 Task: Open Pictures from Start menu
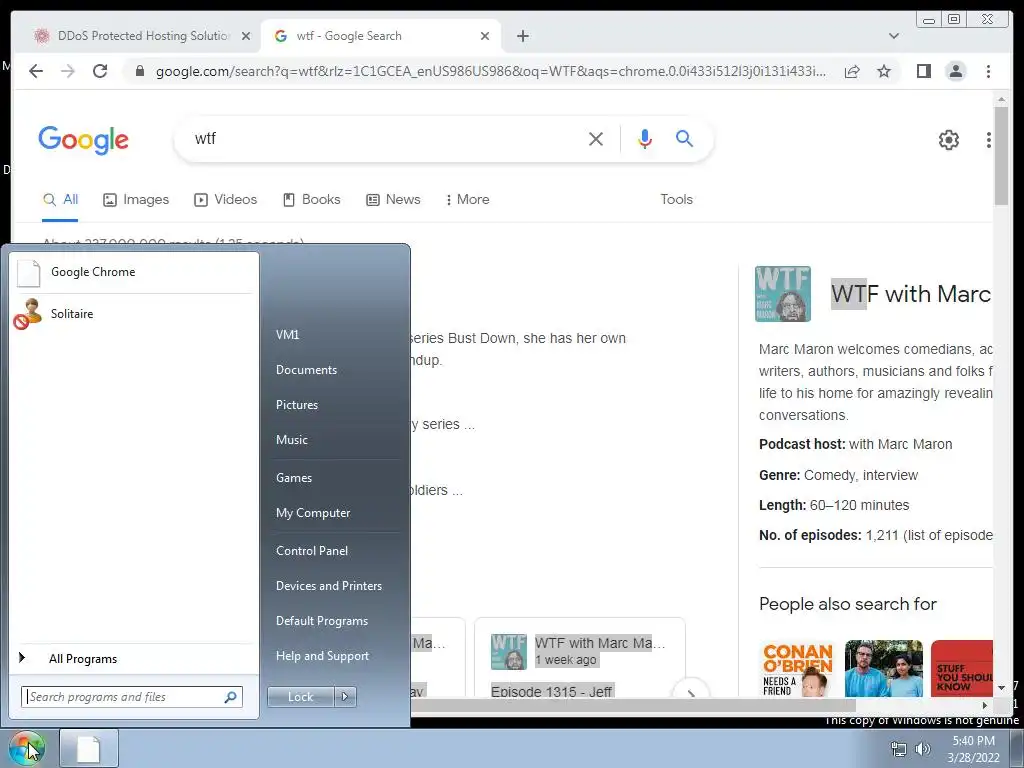[296, 406]
